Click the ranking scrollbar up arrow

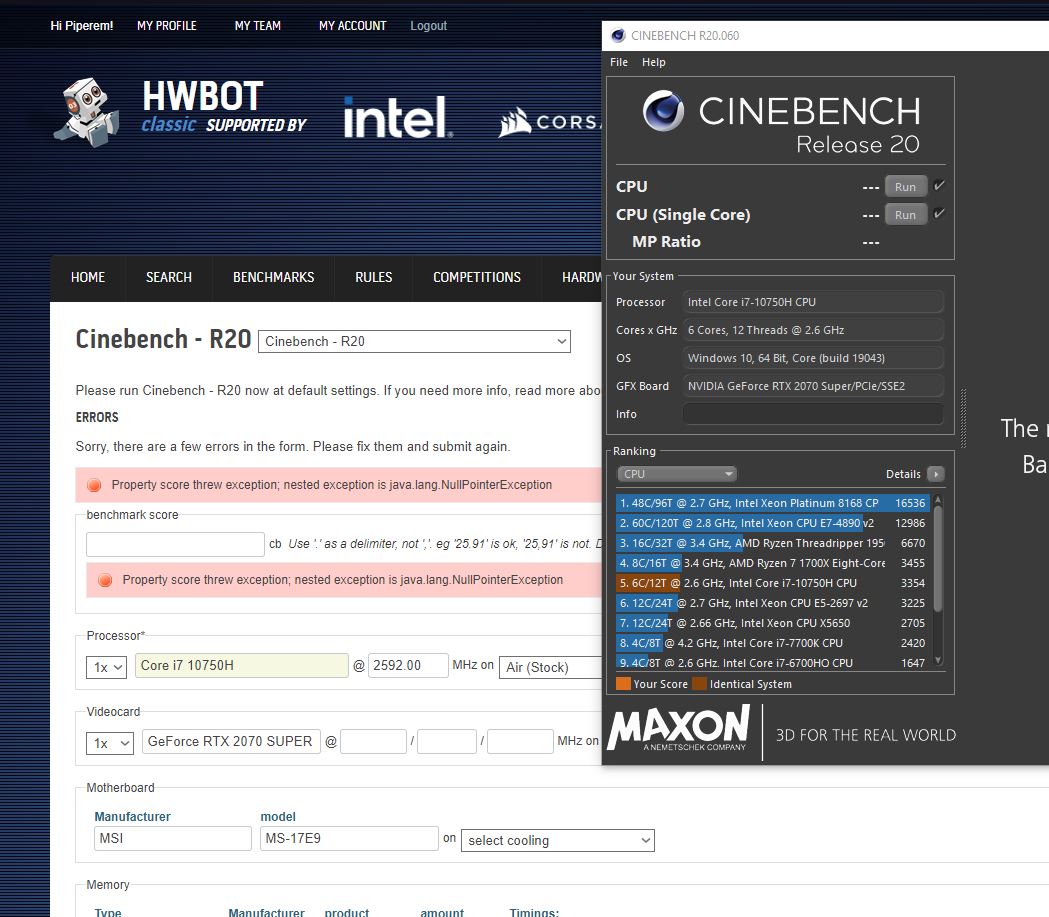[x=938, y=500]
